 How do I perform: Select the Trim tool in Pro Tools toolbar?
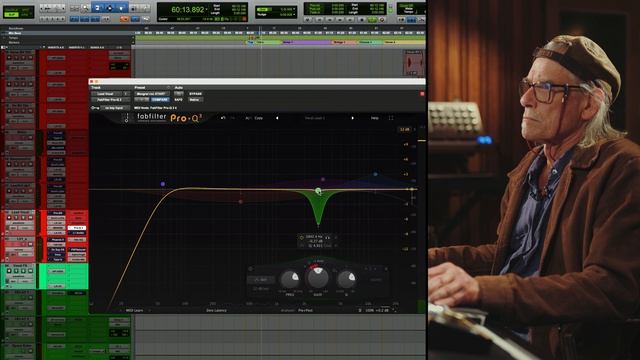click(98, 8)
